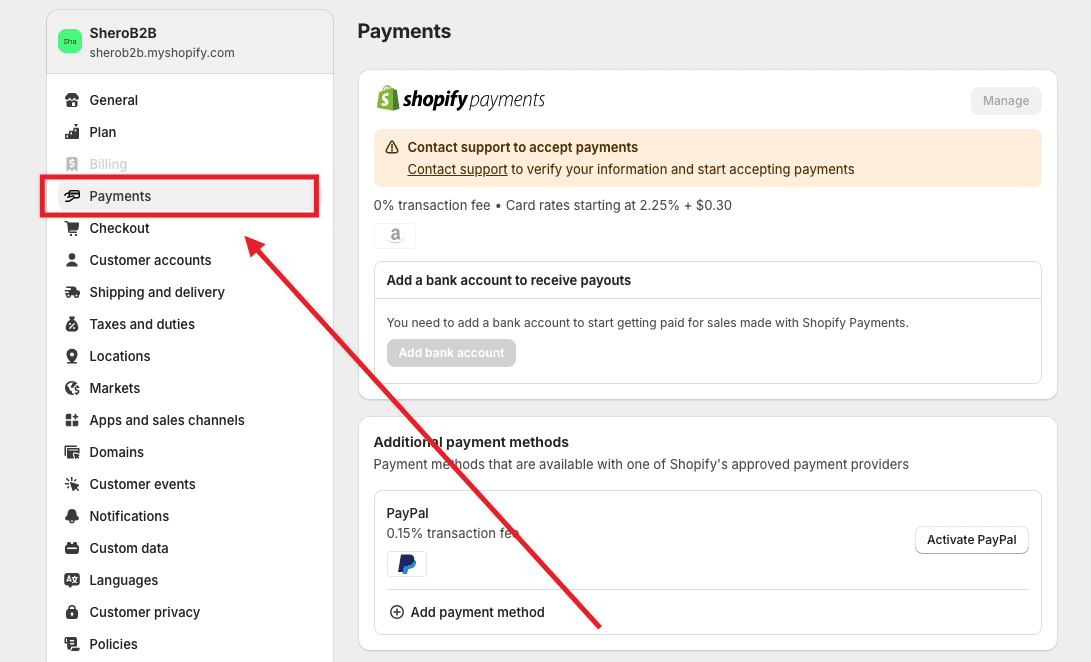The width and height of the screenshot is (1091, 662).
Task: Click the Activate PayPal button
Action: click(971, 539)
